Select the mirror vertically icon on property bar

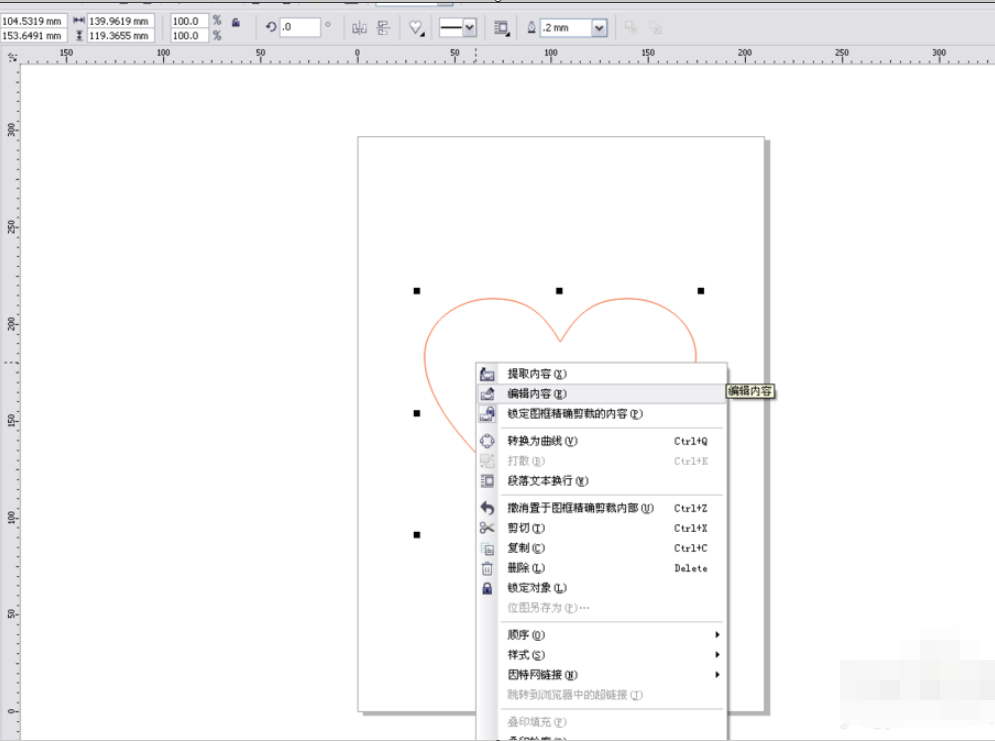click(381, 27)
